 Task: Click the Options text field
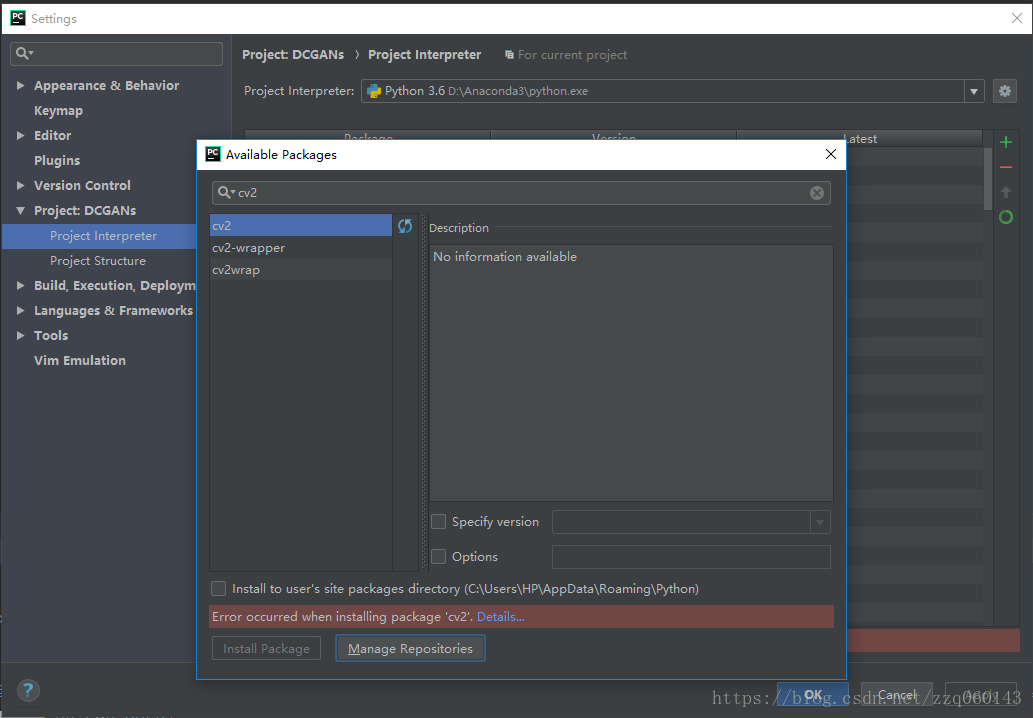[691, 557]
